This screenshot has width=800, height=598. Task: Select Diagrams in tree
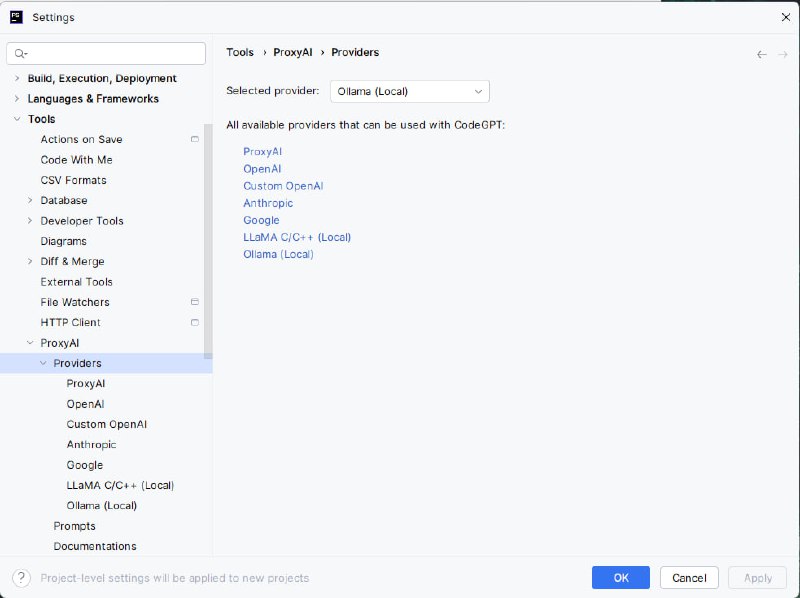[64, 241]
